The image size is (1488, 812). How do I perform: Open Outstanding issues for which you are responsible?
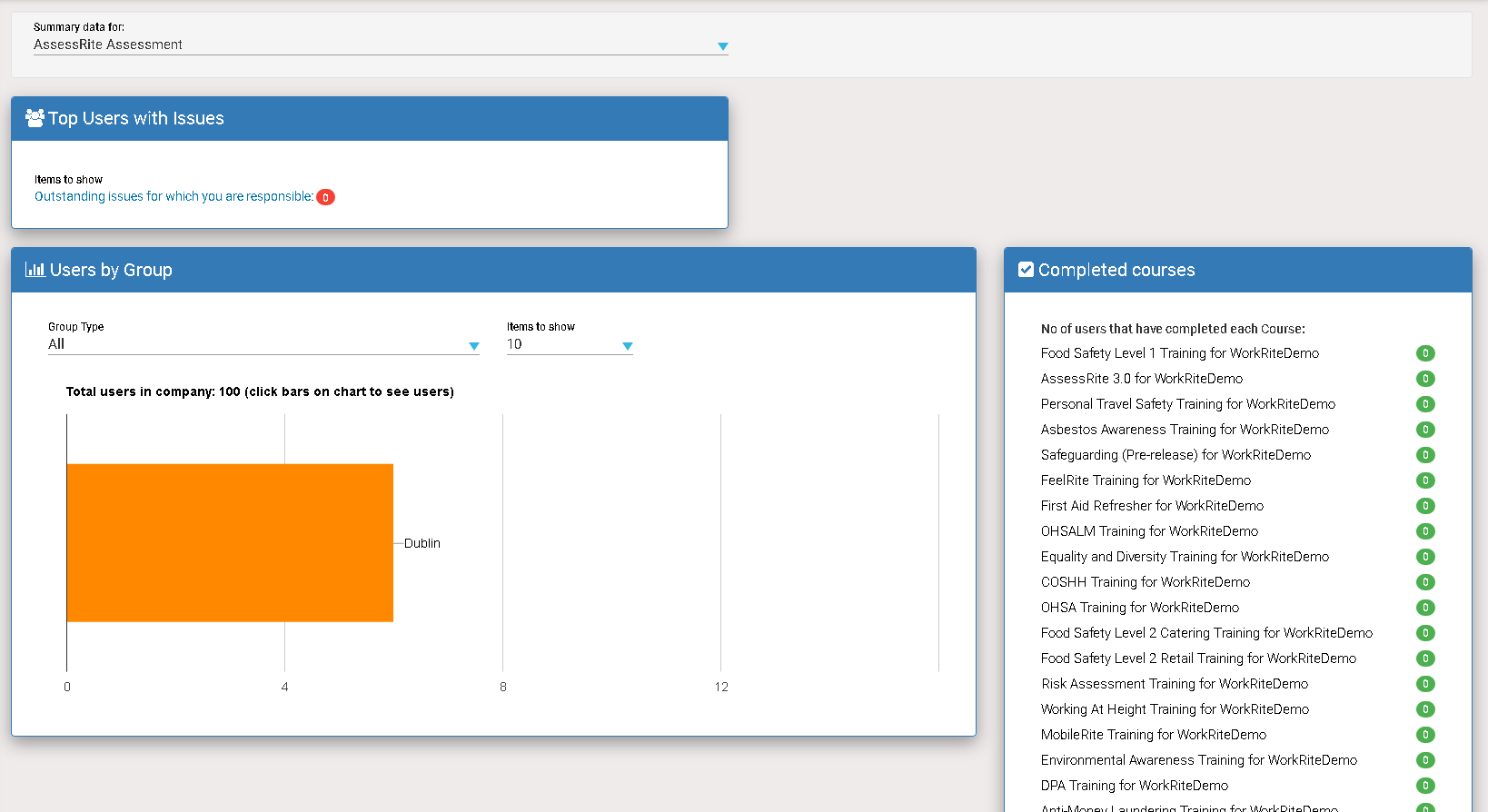coord(174,196)
